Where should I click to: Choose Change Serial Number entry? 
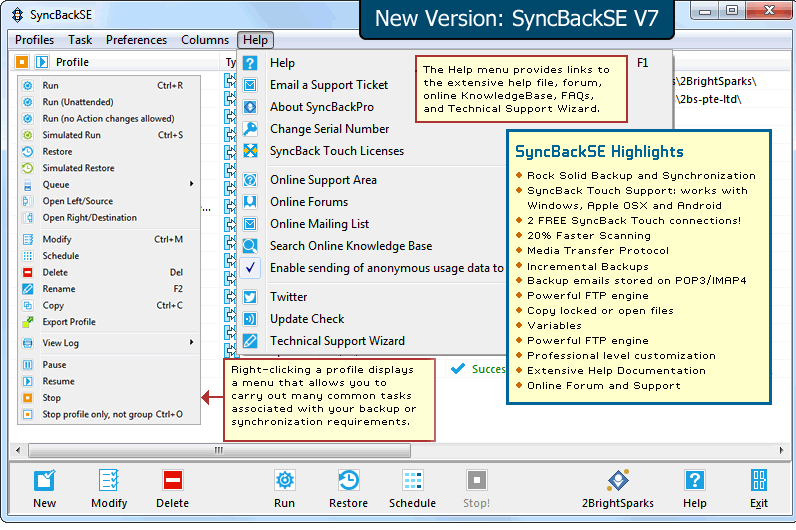point(329,129)
